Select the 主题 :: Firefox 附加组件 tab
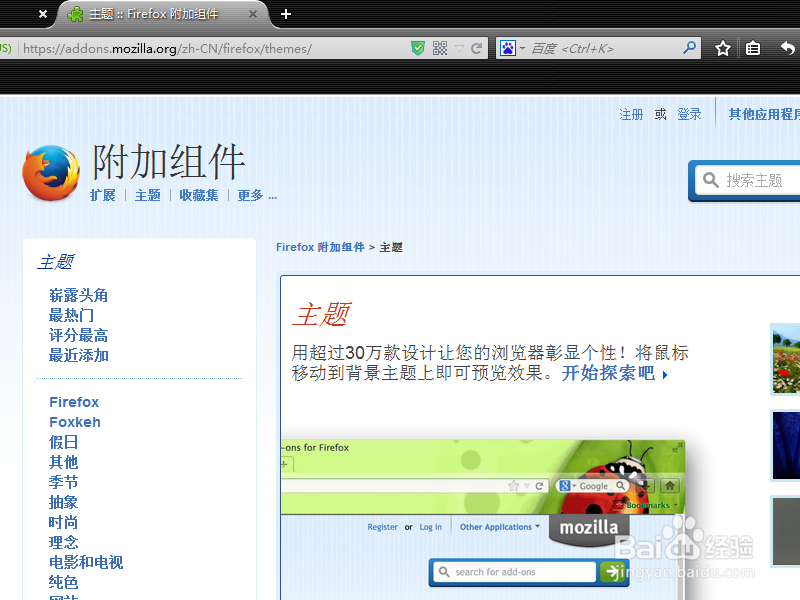 pyautogui.click(x=153, y=14)
